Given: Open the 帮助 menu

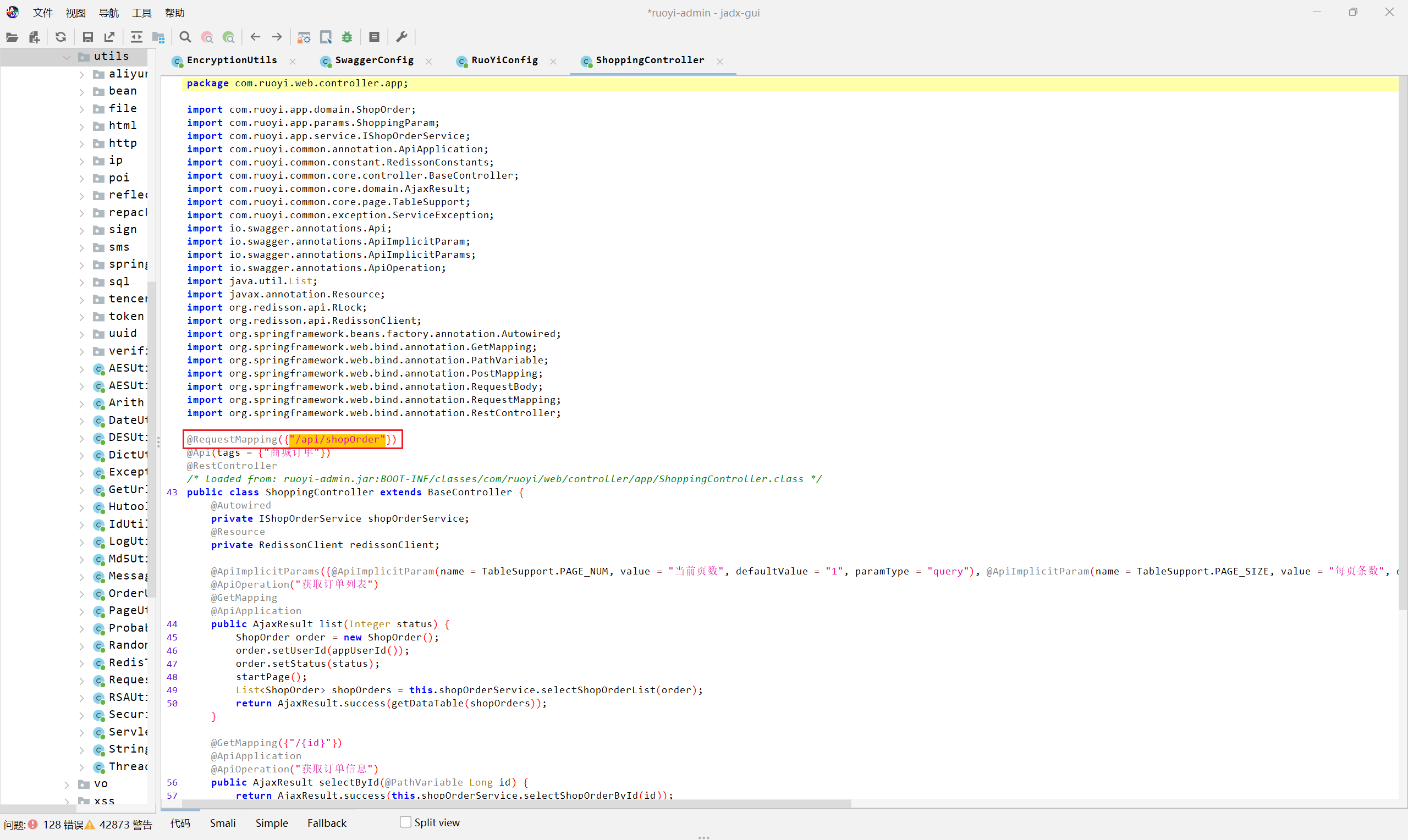Looking at the screenshot, I should 174,13.
